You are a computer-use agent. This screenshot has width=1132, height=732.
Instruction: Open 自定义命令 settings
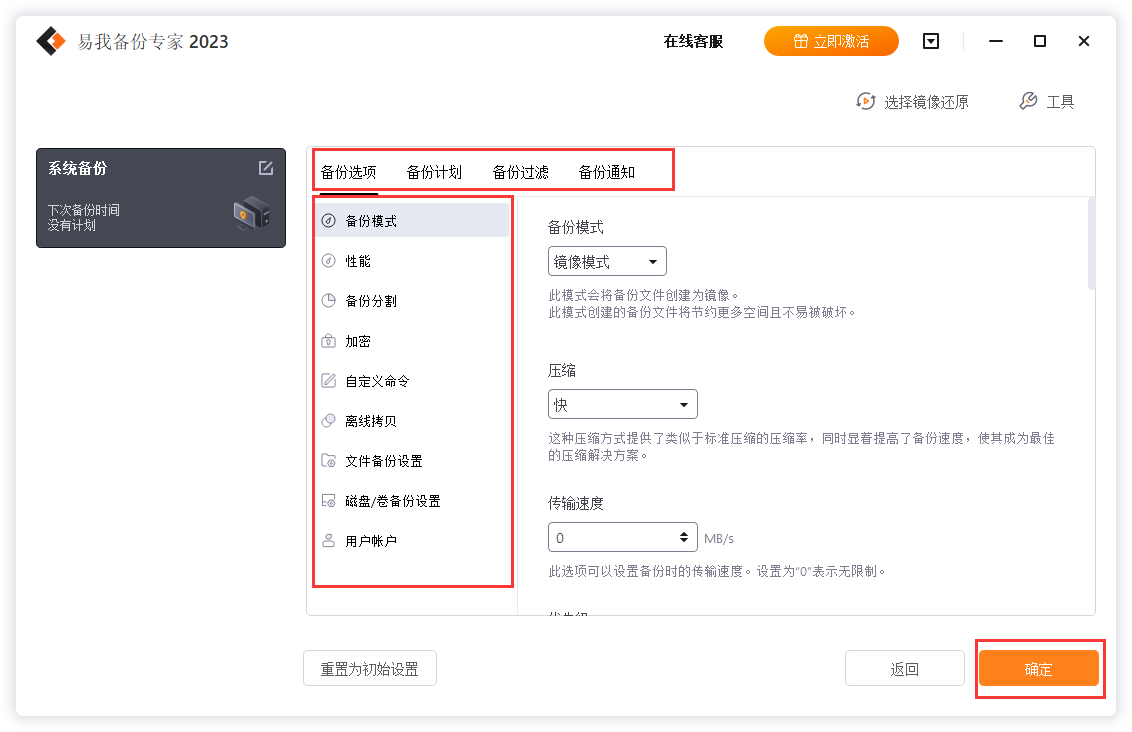[377, 381]
